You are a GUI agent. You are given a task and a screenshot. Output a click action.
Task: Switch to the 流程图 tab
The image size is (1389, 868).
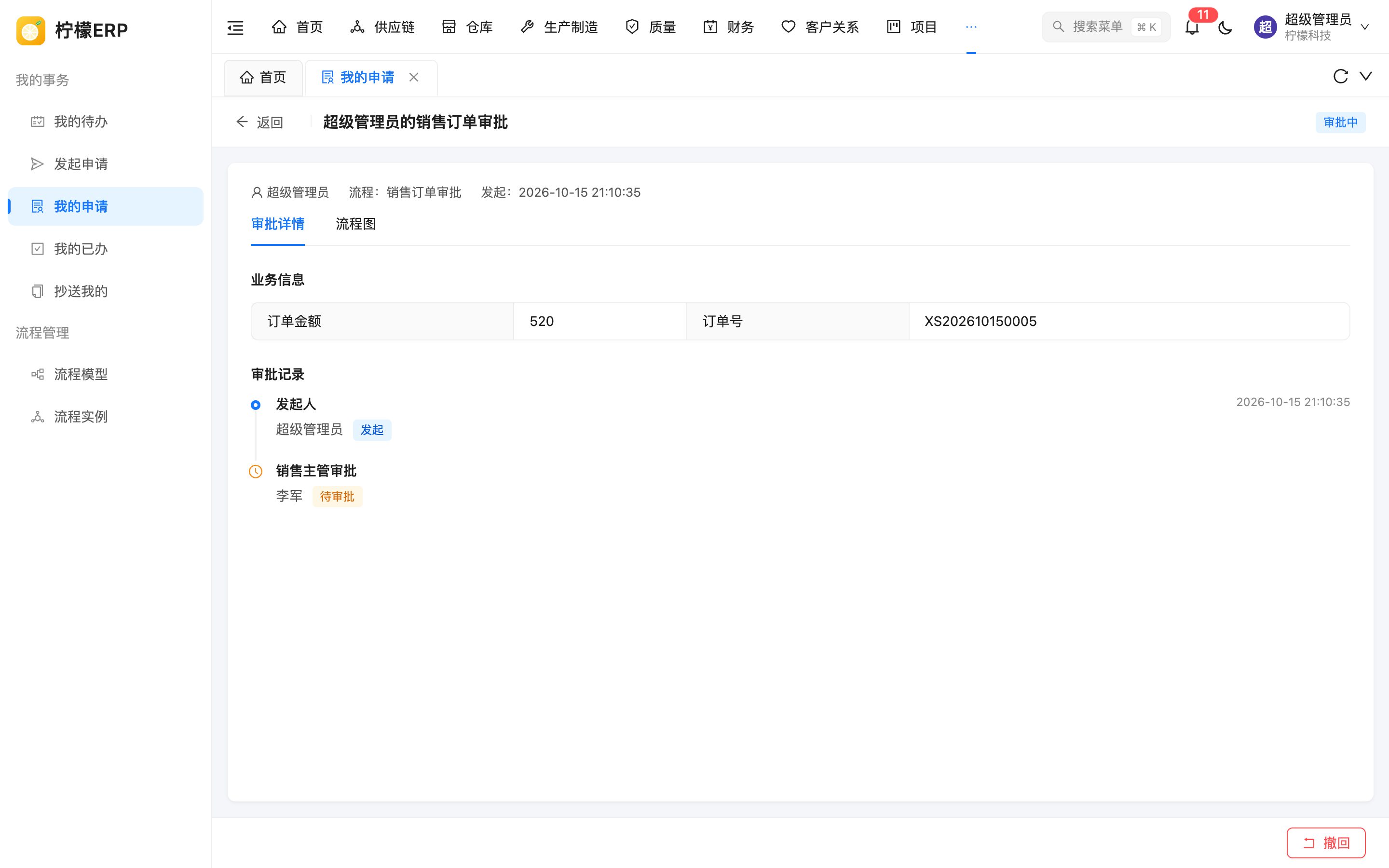[x=356, y=224]
